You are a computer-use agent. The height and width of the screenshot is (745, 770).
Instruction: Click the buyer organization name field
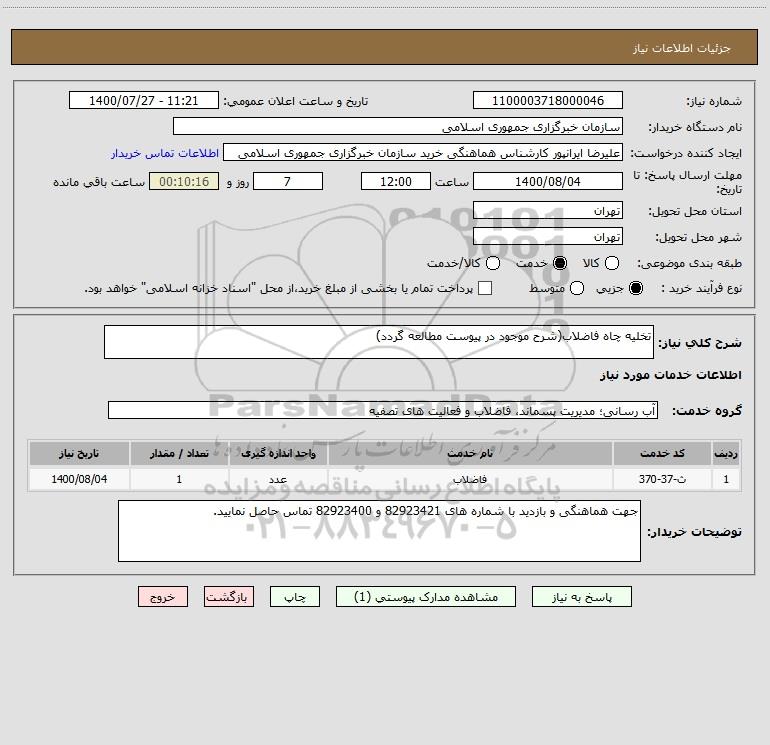398,126
